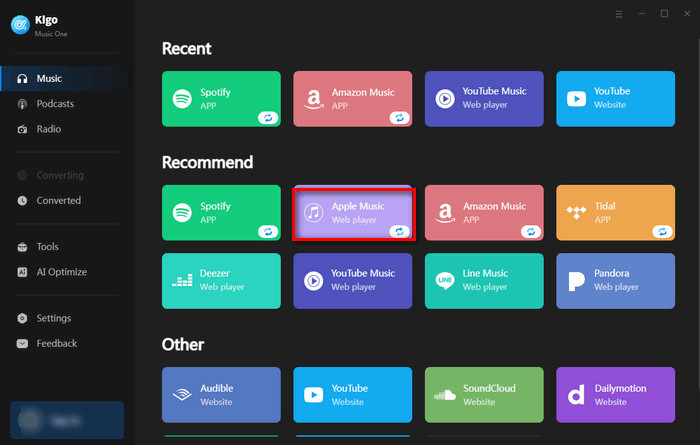The height and width of the screenshot is (445, 700).
Task: Click the Audible logo icon
Action: click(182, 395)
